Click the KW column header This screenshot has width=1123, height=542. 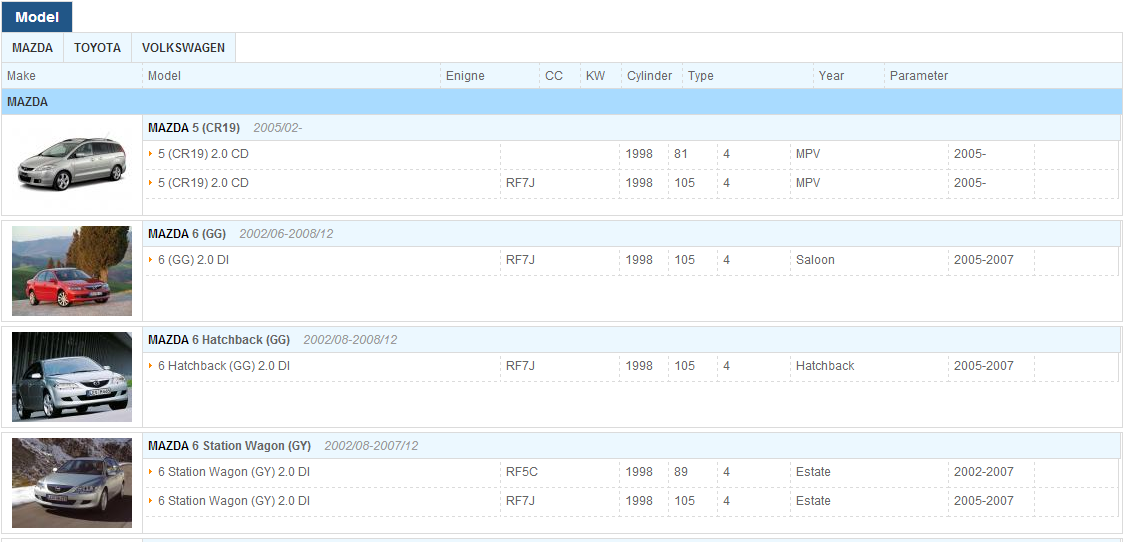tap(601, 76)
